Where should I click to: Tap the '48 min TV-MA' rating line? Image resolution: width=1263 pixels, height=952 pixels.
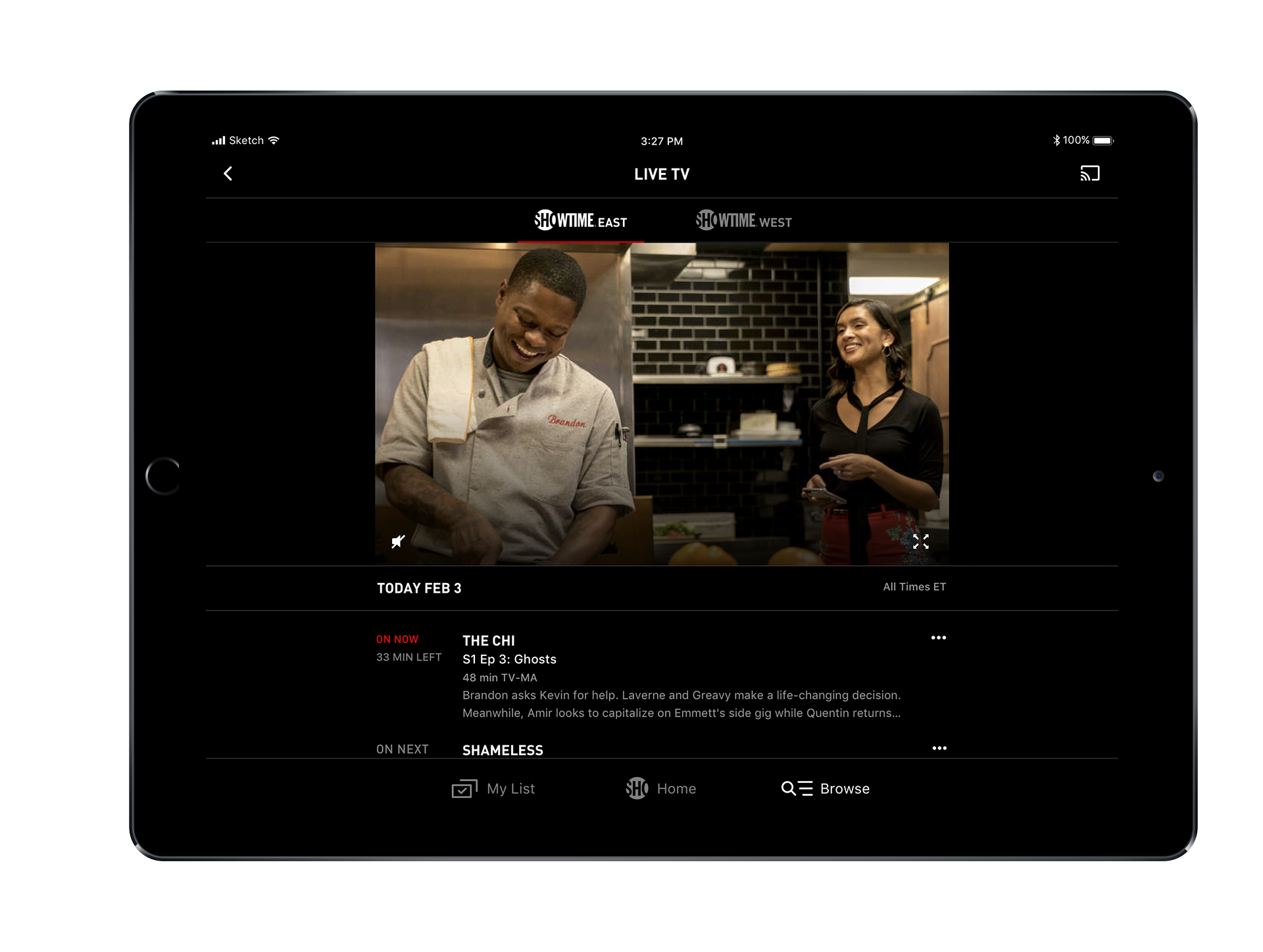pyautogui.click(x=500, y=678)
